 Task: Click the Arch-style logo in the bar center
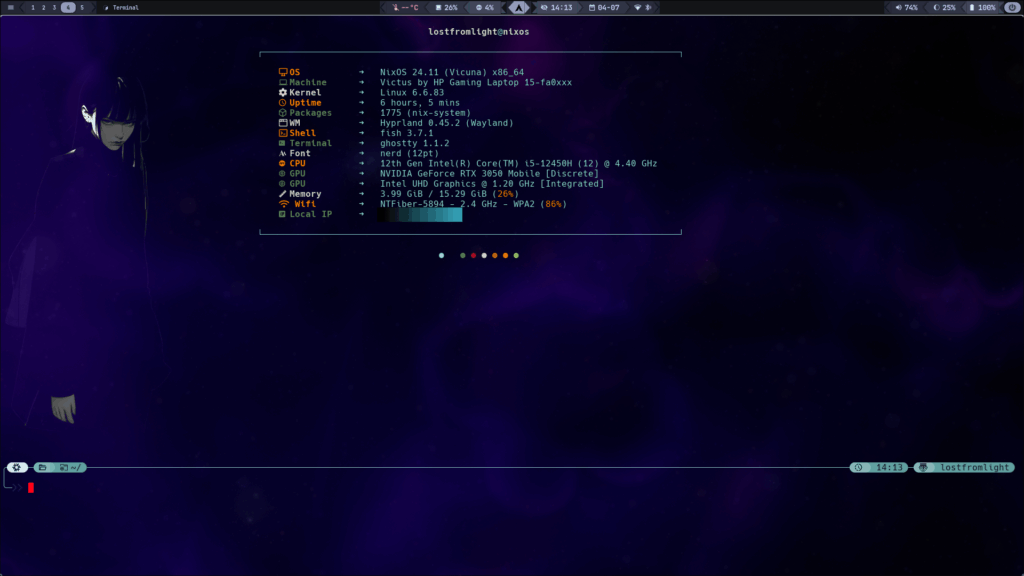pos(519,7)
